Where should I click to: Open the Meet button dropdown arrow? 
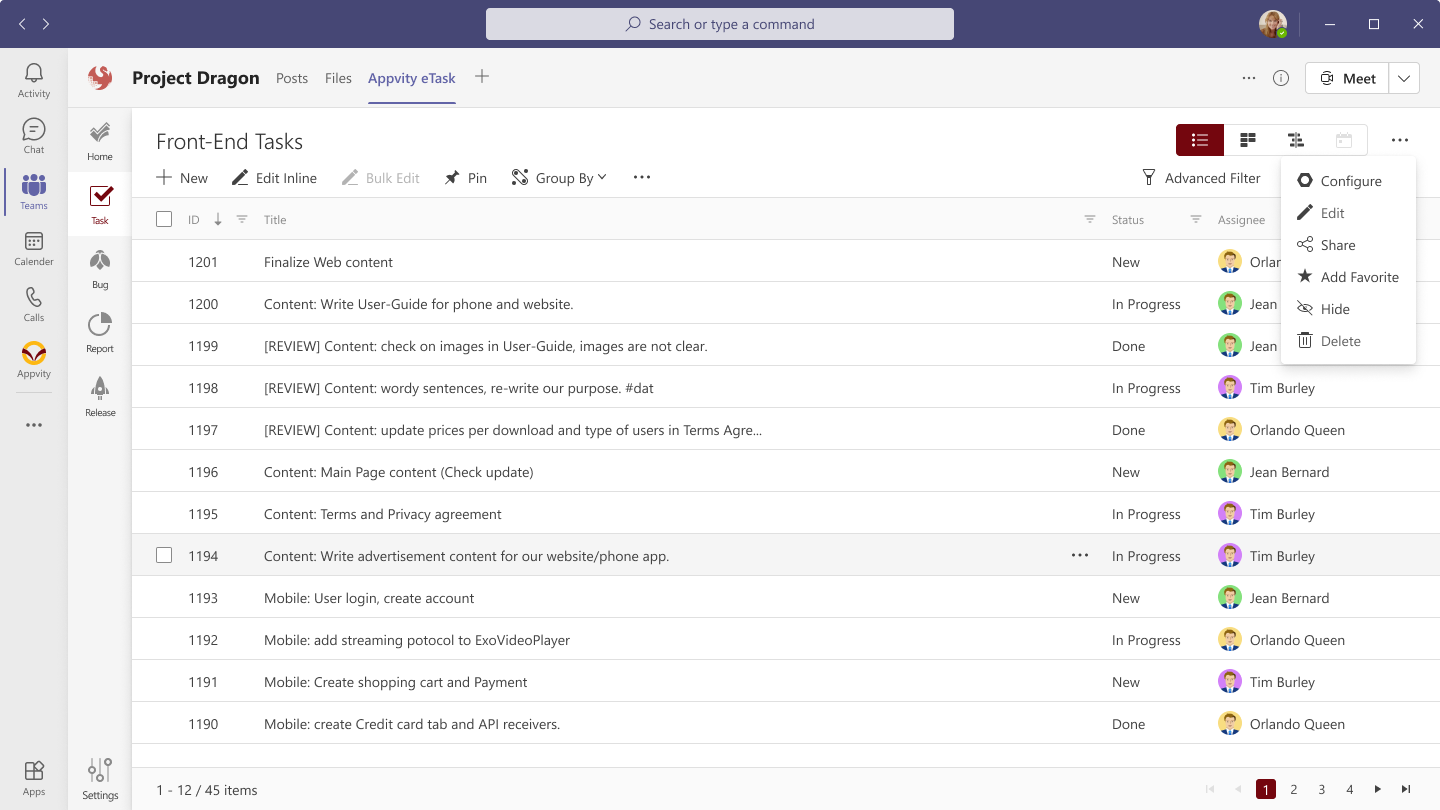tap(1404, 78)
